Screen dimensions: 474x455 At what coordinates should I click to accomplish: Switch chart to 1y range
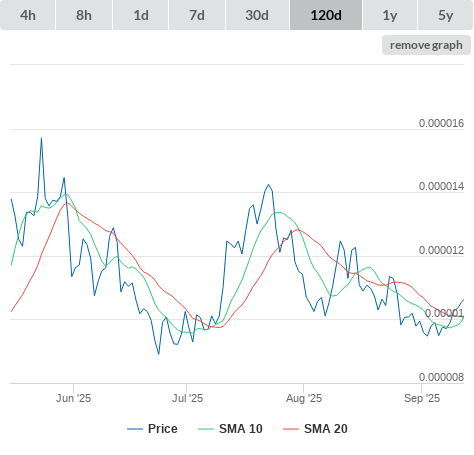pos(390,15)
